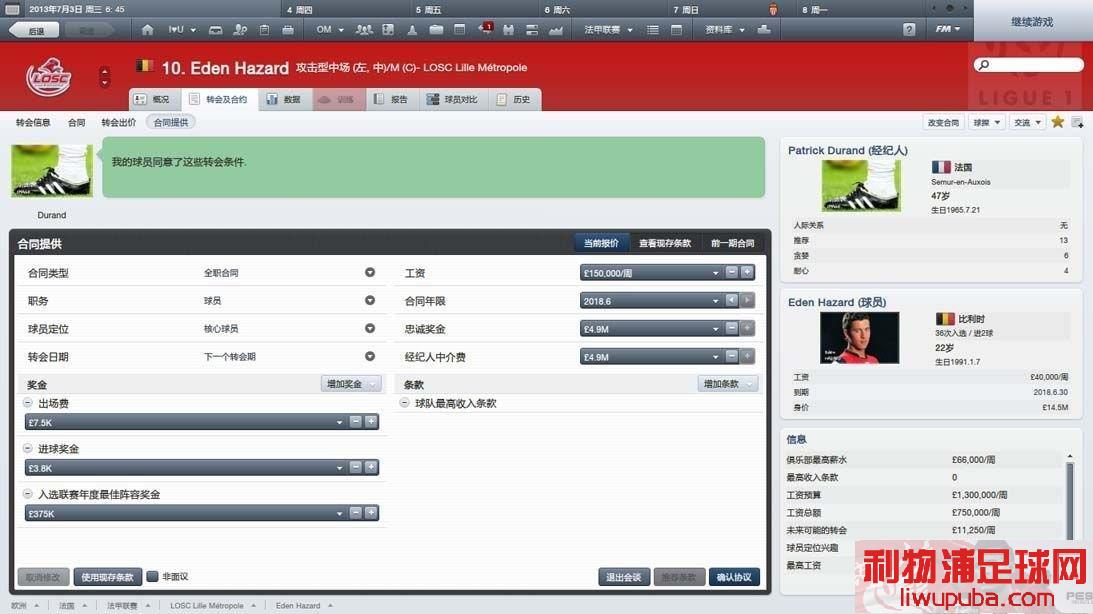1093x614 pixels.
Task: Open the finances chart icon
Action: [556, 30]
